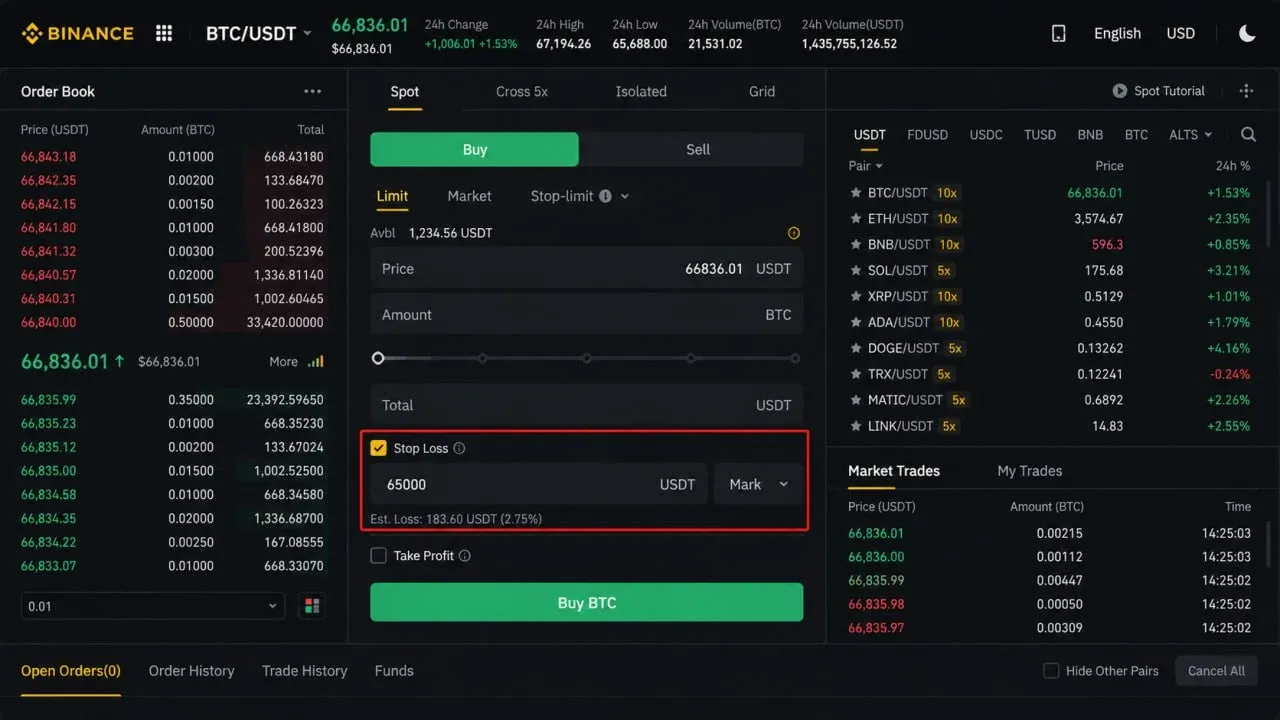Open the Mark trigger type dropdown
1280x720 pixels.
point(758,484)
